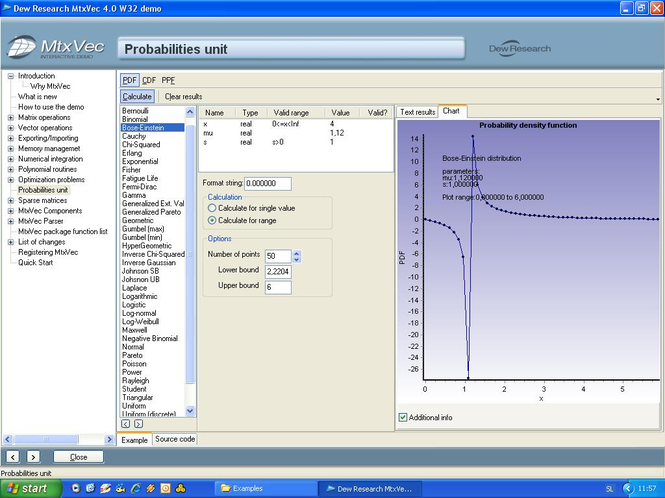
Task: Collapse the Introduction tree node
Action: (x=11, y=76)
